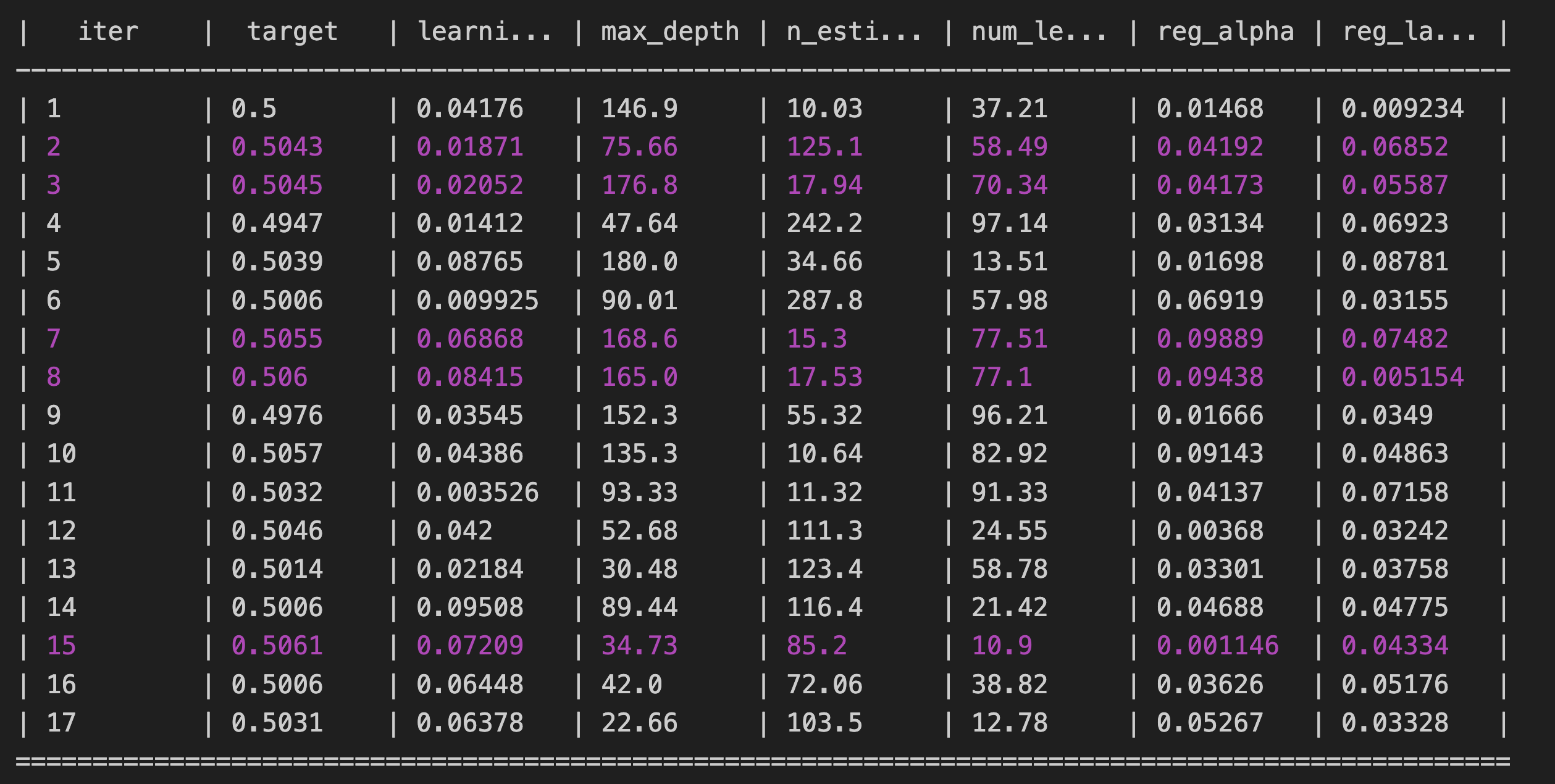The width and height of the screenshot is (1555, 784).
Task: Click reg_alpha value 0.001146
Action: (x=1218, y=646)
